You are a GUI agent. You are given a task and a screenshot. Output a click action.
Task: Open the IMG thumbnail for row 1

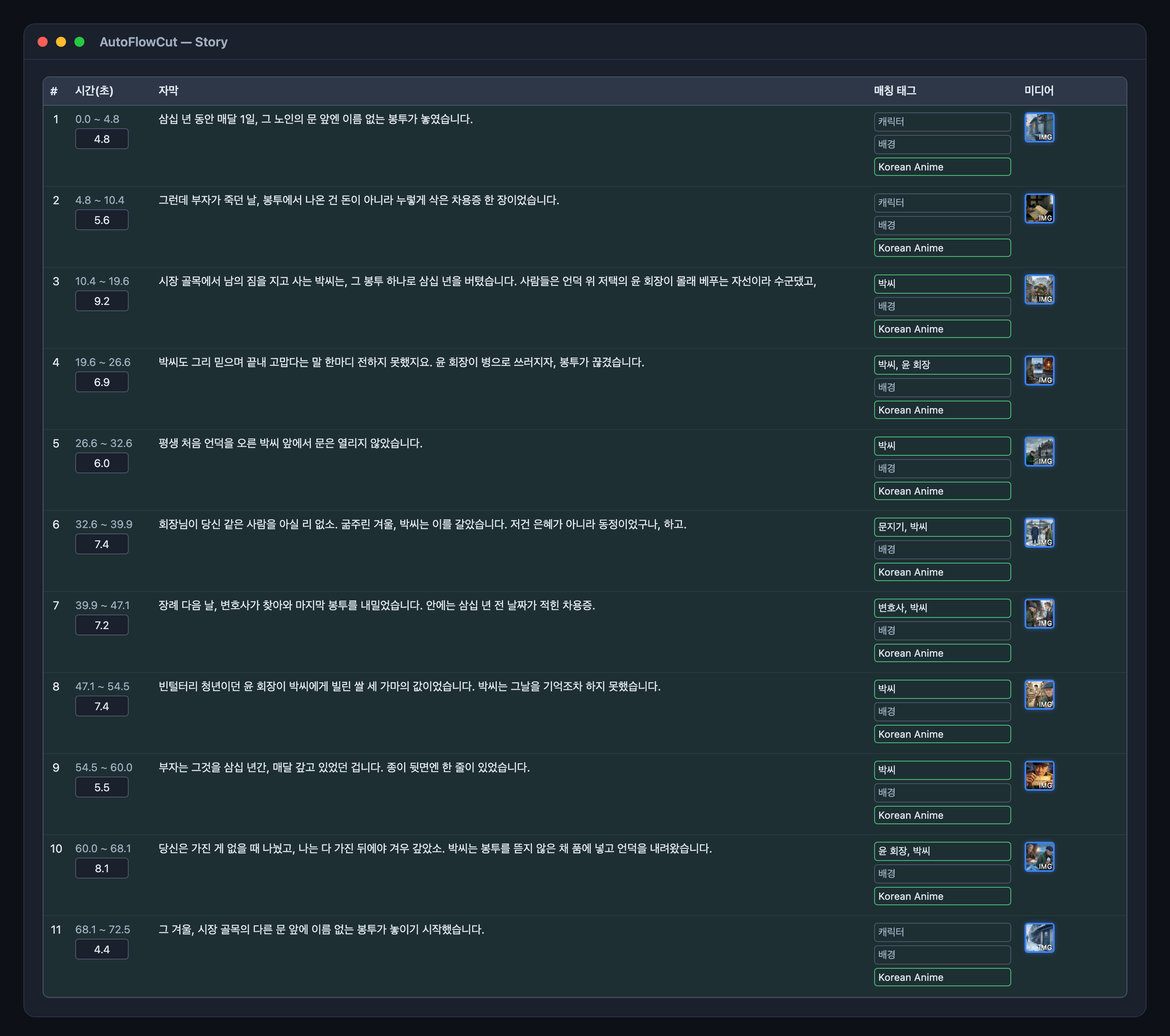[1039, 127]
